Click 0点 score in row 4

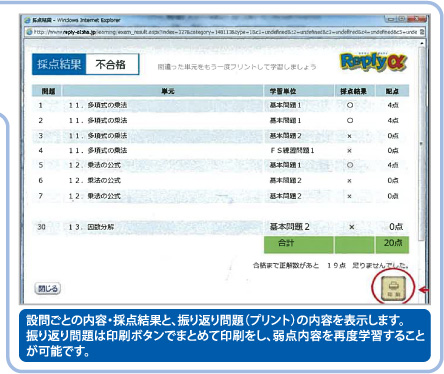[x=393, y=151]
